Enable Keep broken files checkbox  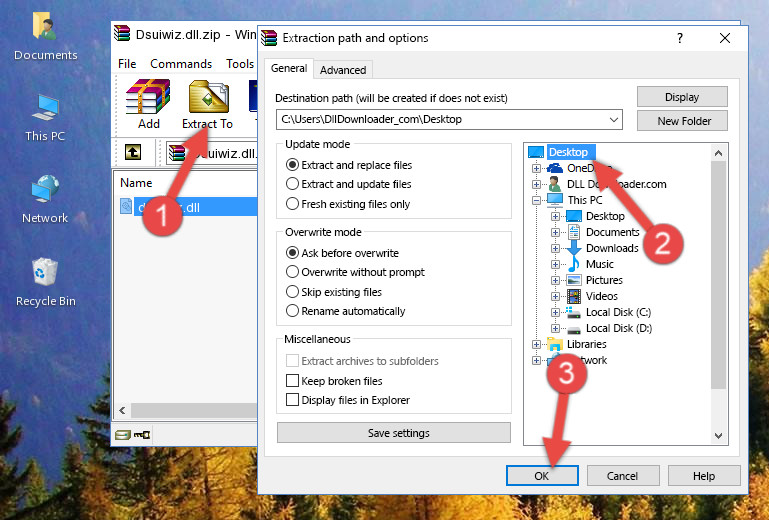click(292, 381)
